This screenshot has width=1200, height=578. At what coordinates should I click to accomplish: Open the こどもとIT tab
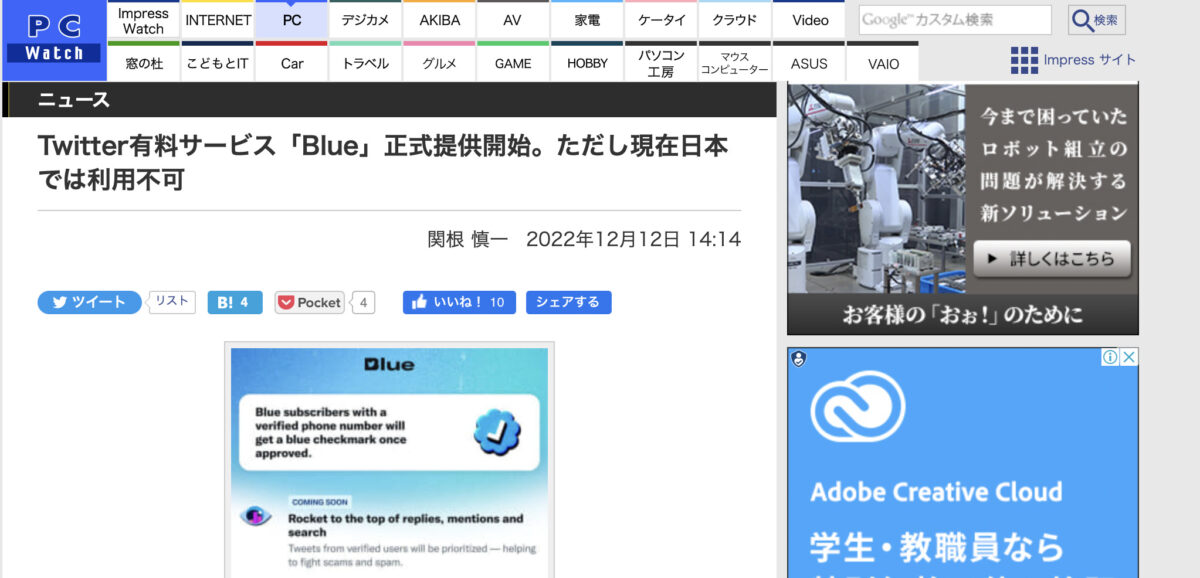click(x=218, y=62)
